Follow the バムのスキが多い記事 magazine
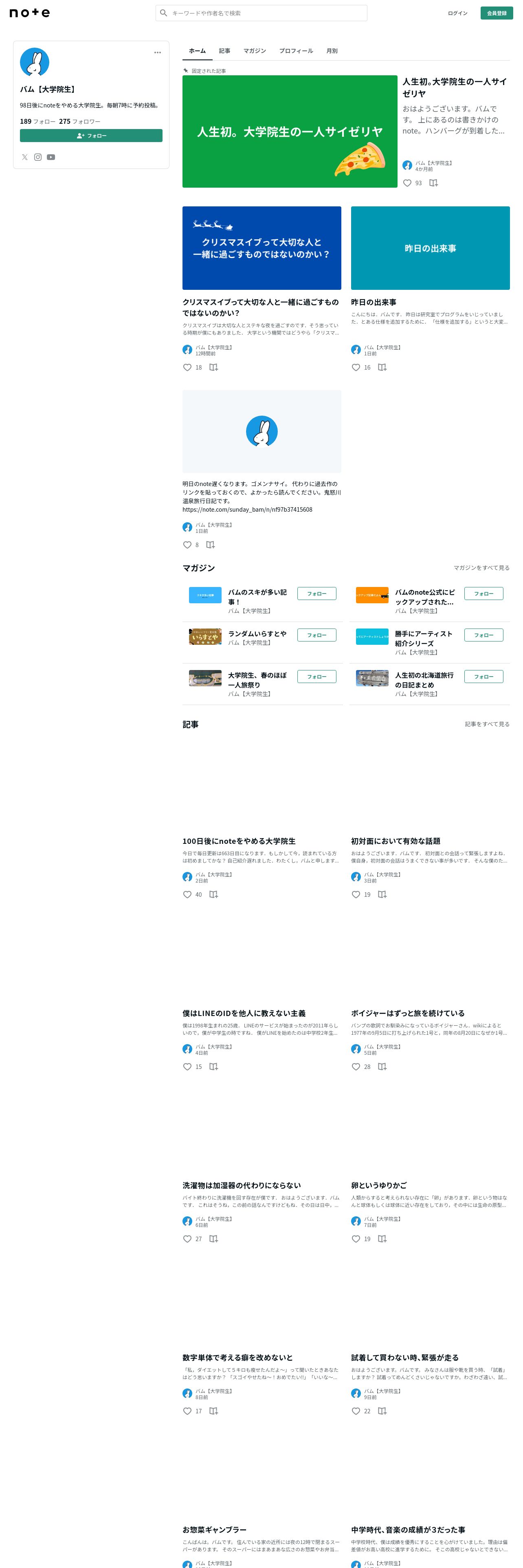Viewport: 523px width, 1568px height. [316, 593]
